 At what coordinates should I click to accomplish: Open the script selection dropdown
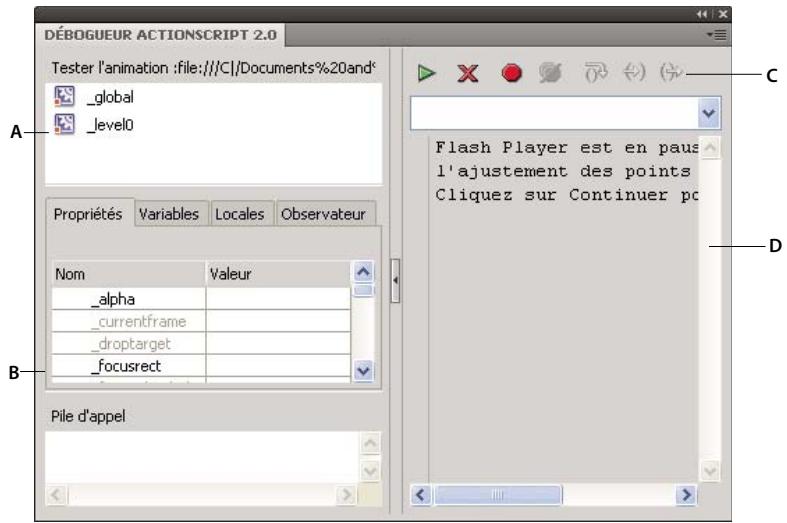click(709, 113)
